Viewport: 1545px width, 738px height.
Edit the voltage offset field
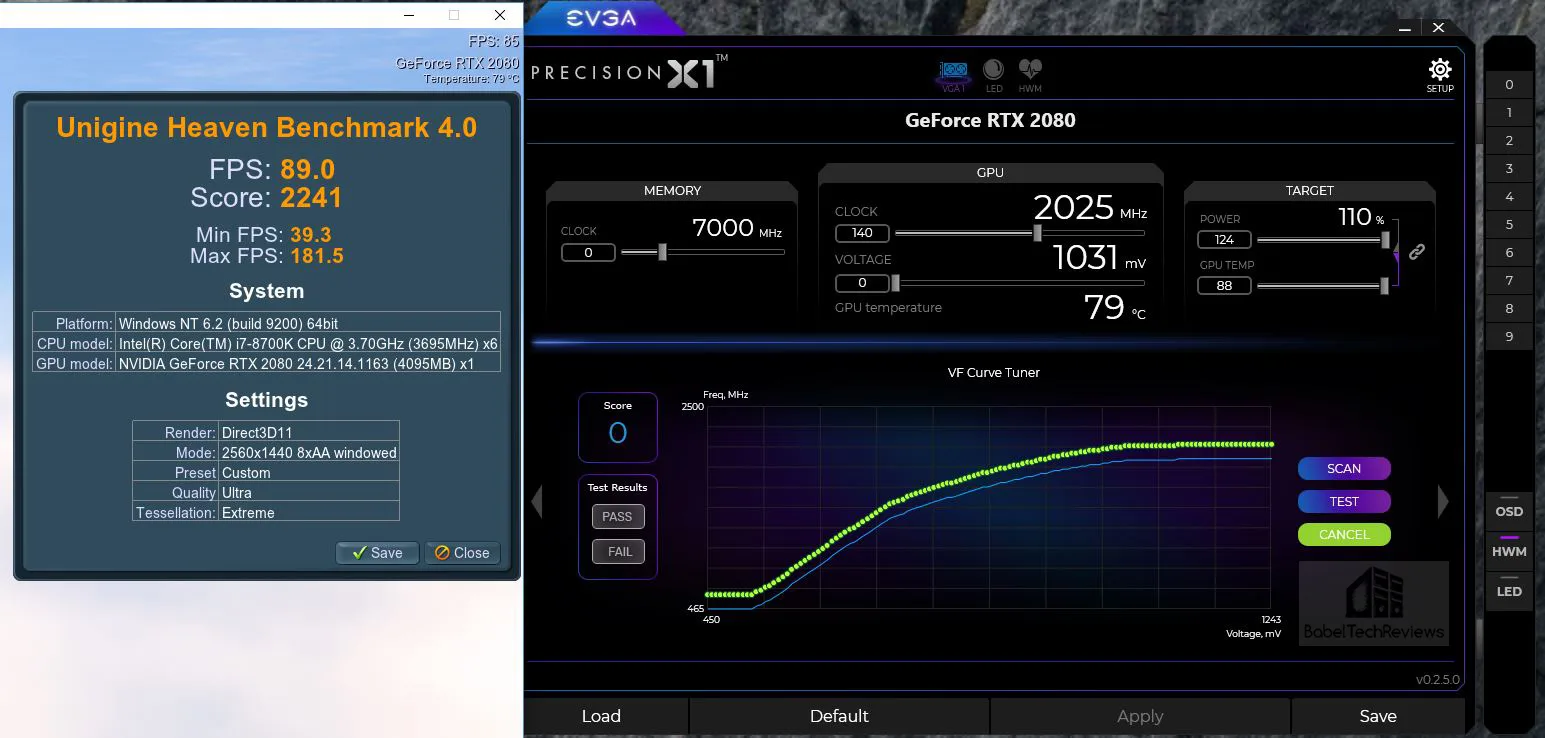click(862, 283)
